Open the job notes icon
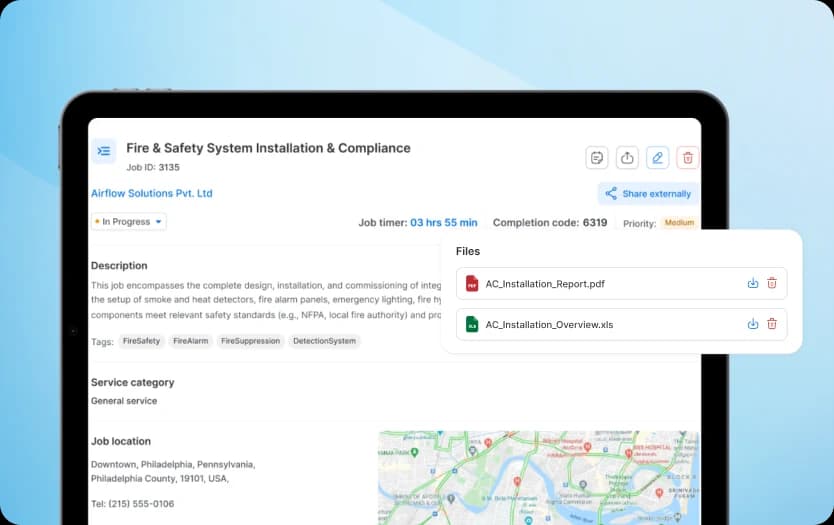Image resolution: width=834 pixels, height=525 pixels. click(597, 158)
